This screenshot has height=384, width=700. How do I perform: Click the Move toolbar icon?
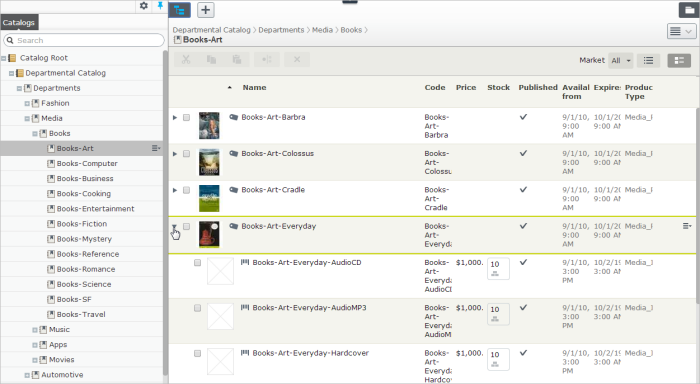pyautogui.click(x=267, y=59)
